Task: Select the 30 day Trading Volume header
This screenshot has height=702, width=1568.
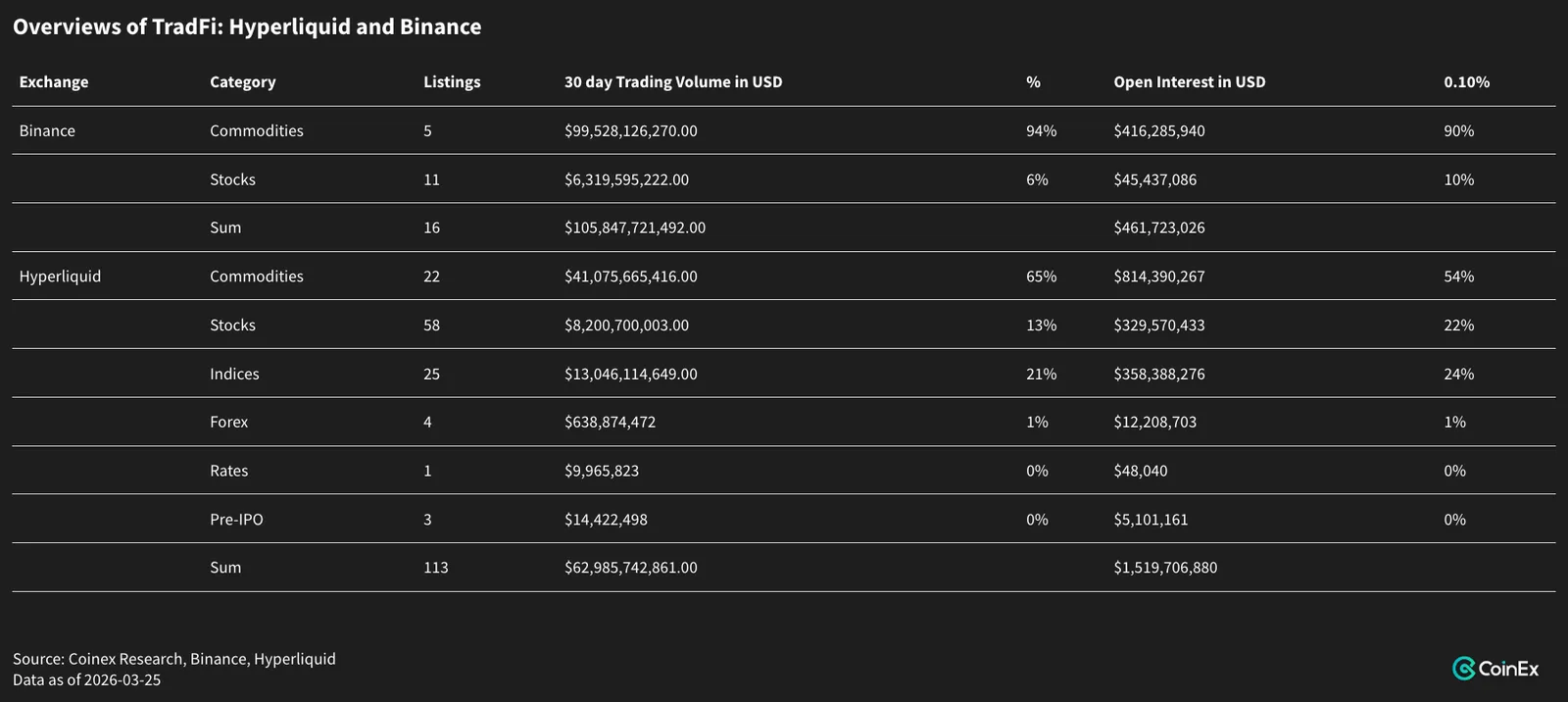Action: pos(673,82)
